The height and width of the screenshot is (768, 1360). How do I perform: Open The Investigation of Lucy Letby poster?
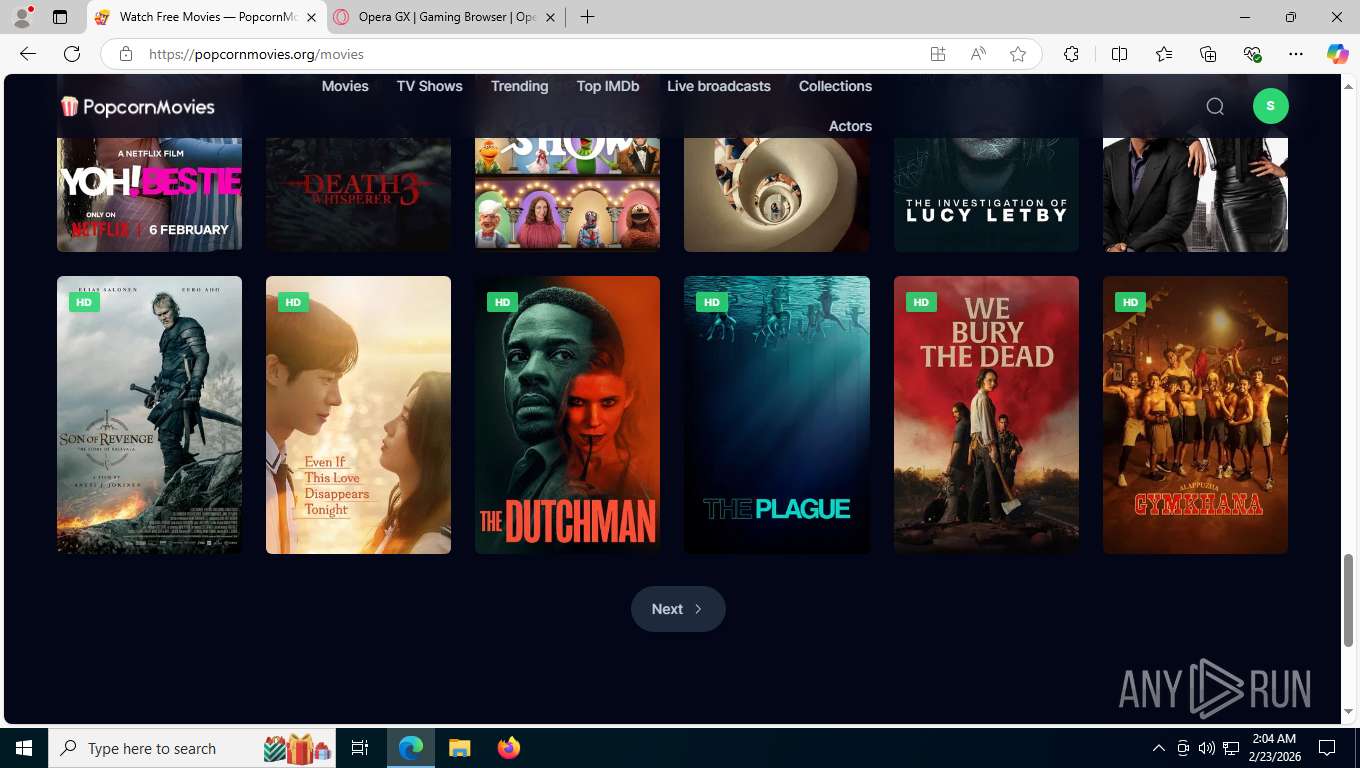click(986, 194)
